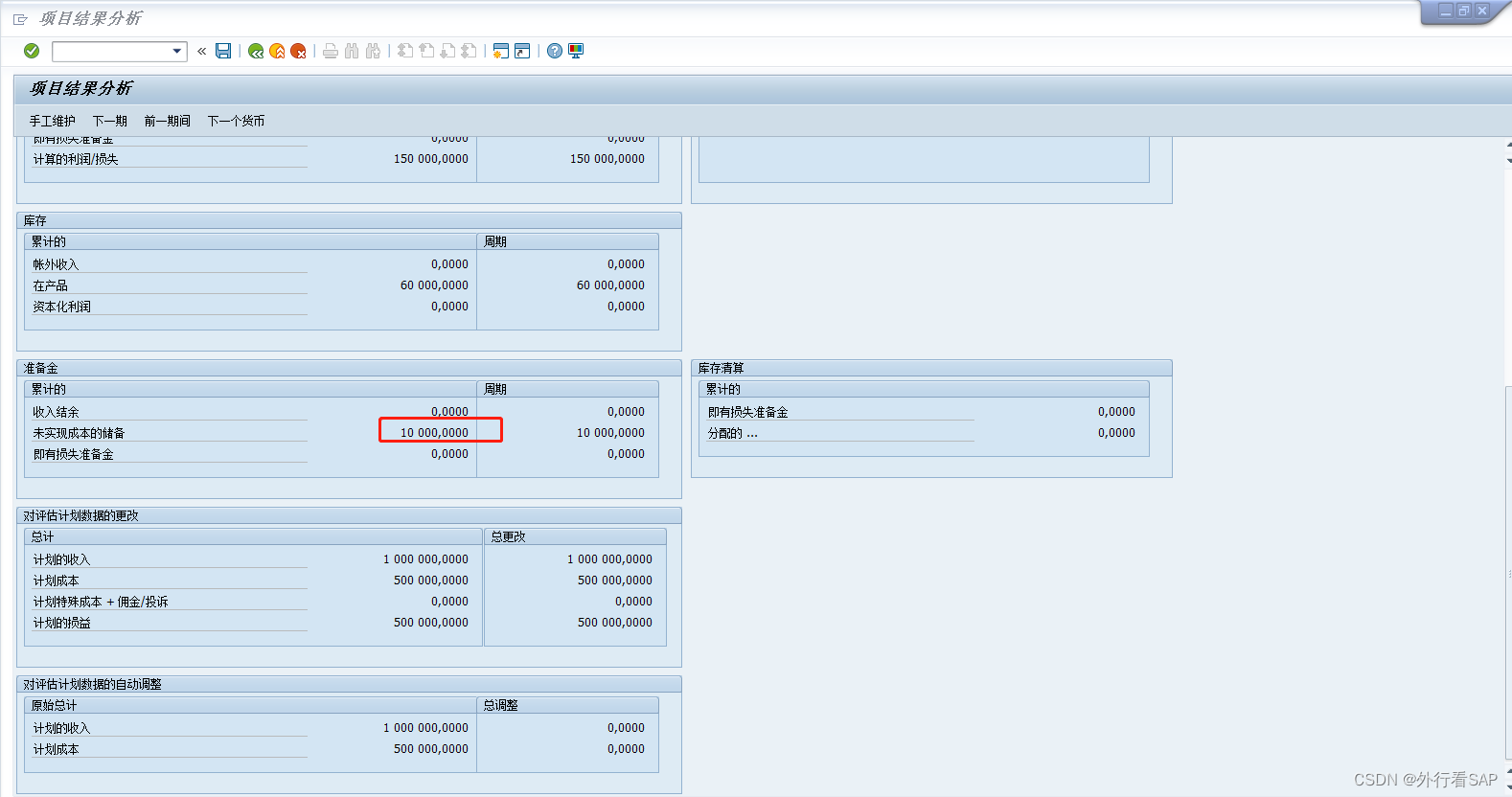The image size is (1512, 797).
Task: Click the Save diskette icon
Action: 223,51
